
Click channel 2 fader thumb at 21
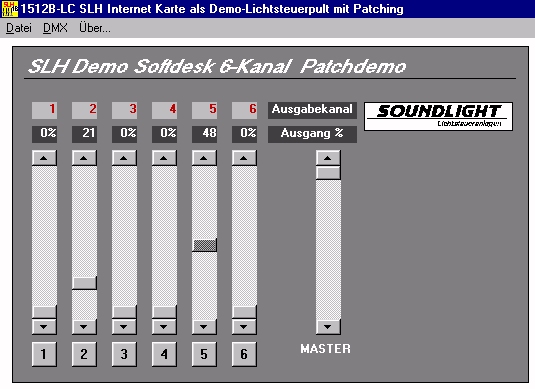[x=84, y=283]
